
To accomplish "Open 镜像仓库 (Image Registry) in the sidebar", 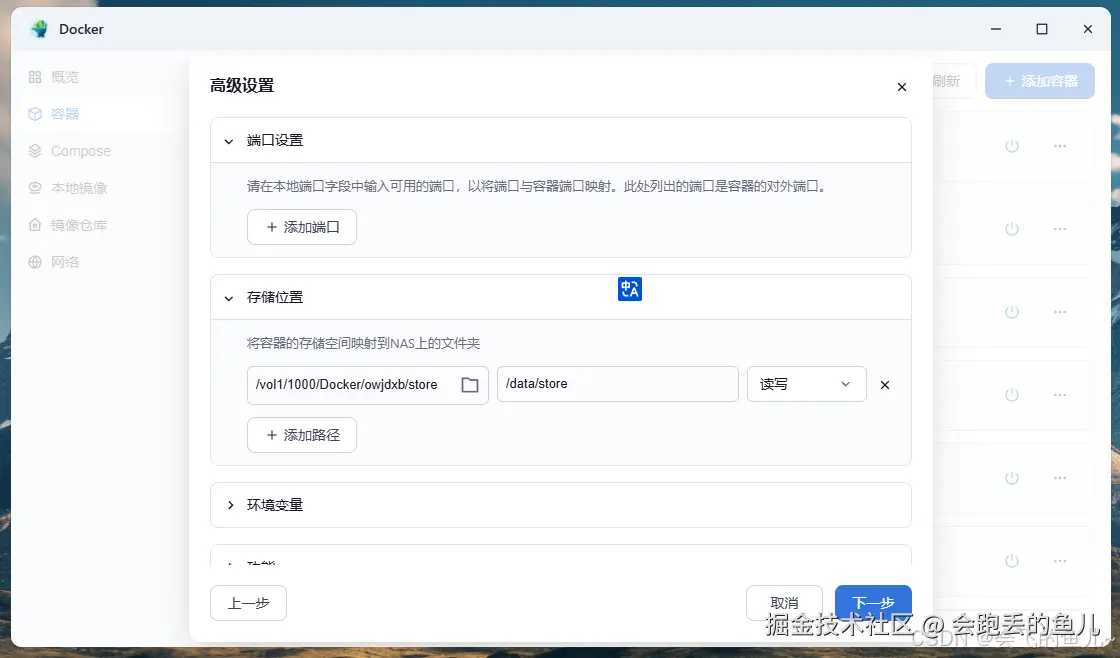I will click(71, 224).
